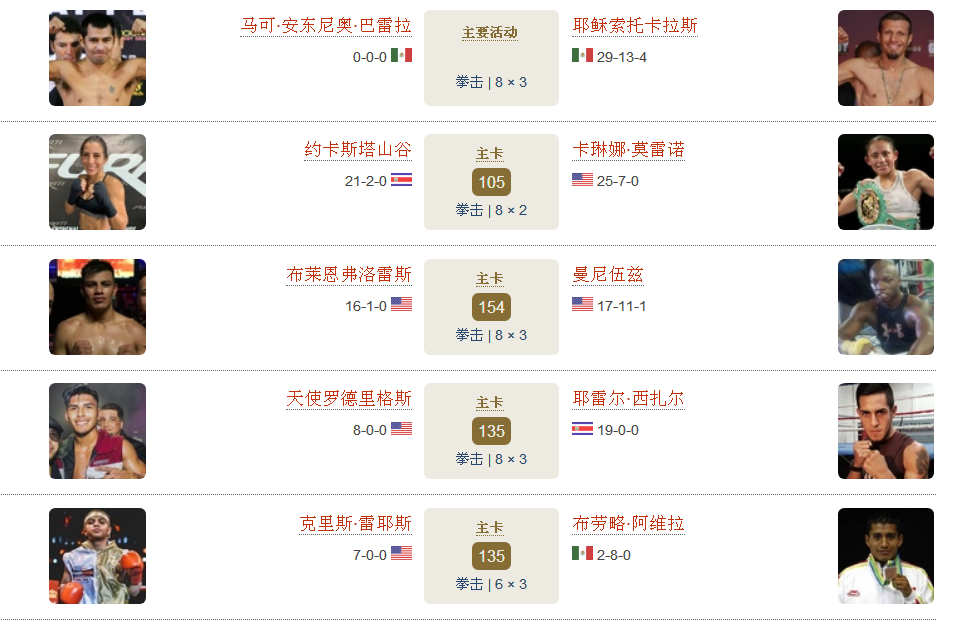This screenshot has width=960, height=627.
Task: Click Costa Rica flag beside 21-2-0 record
Action: pyautogui.click(x=402, y=179)
